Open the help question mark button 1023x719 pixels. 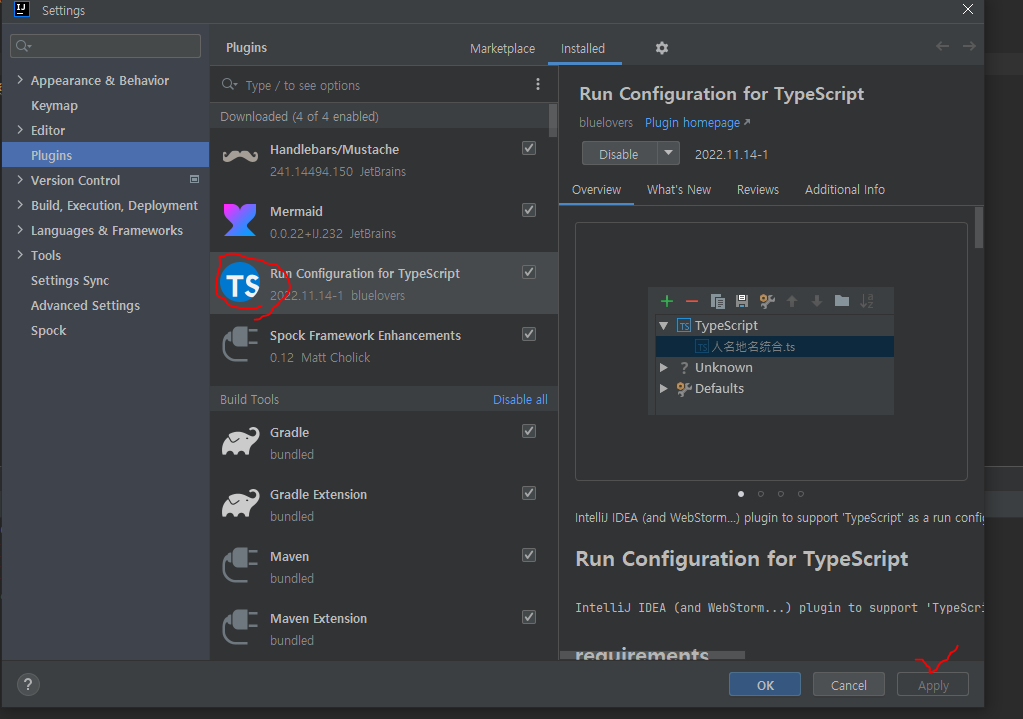[x=28, y=684]
